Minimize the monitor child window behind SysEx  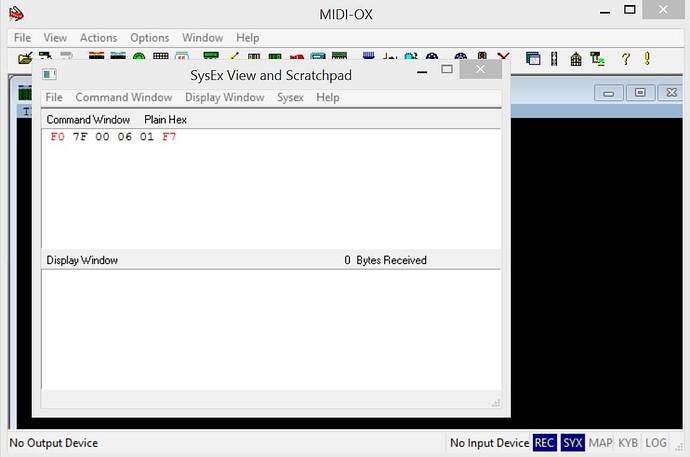coord(609,93)
